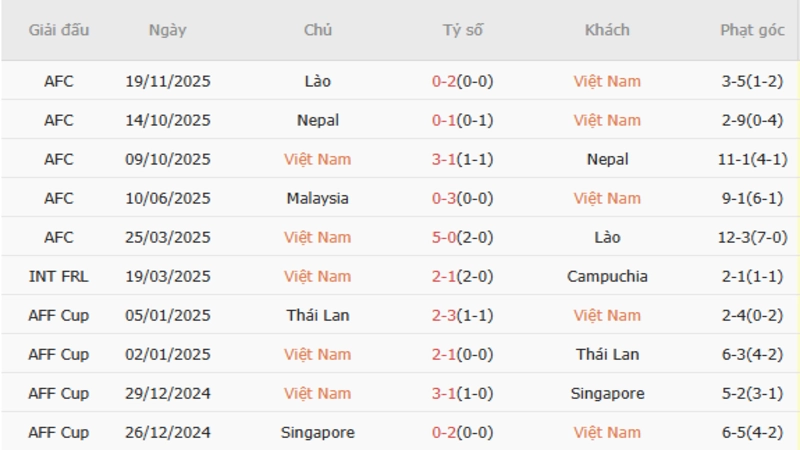Click the Campuchia away team name

[x=607, y=276]
